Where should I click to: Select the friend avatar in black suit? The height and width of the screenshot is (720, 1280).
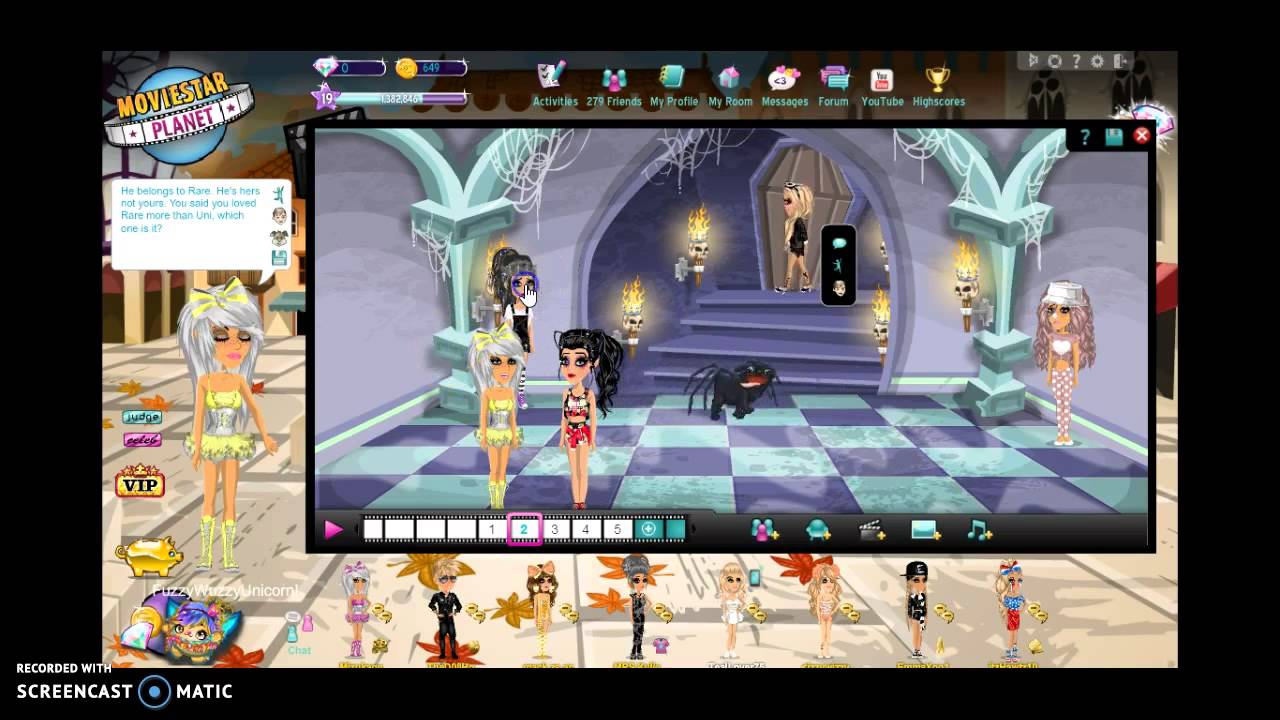pos(444,609)
